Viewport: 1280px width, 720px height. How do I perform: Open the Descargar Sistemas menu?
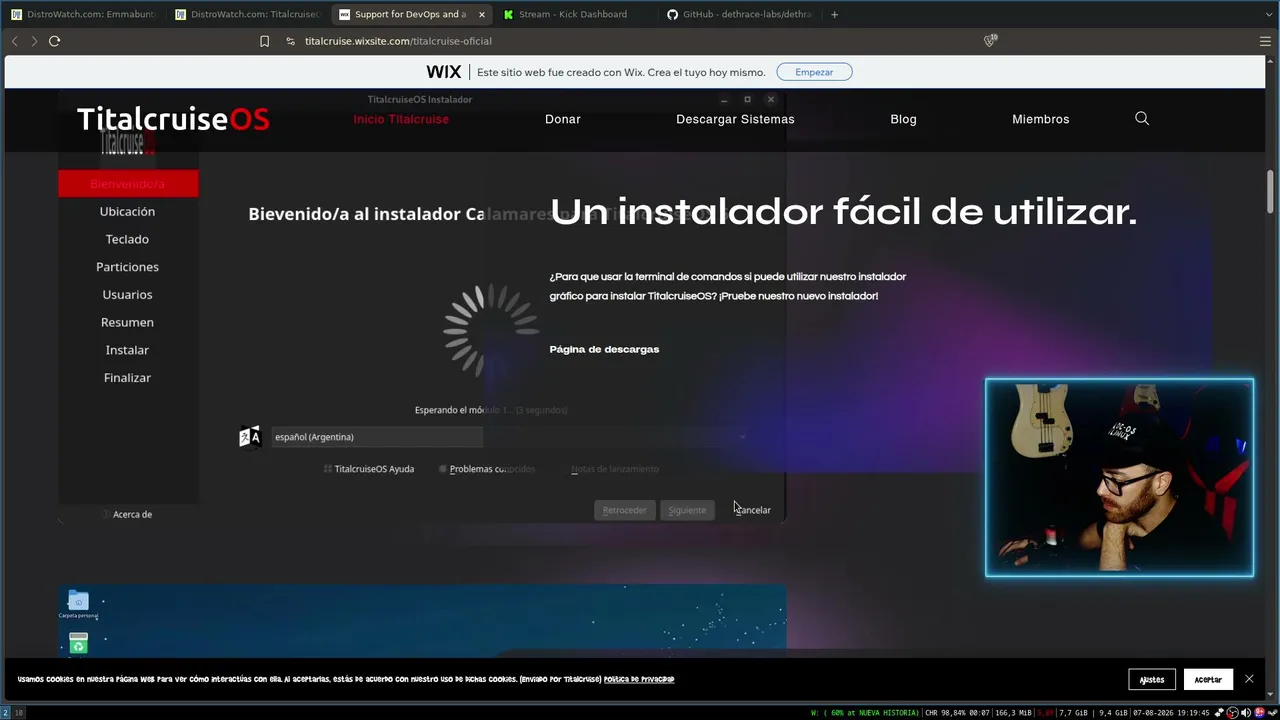(x=735, y=119)
